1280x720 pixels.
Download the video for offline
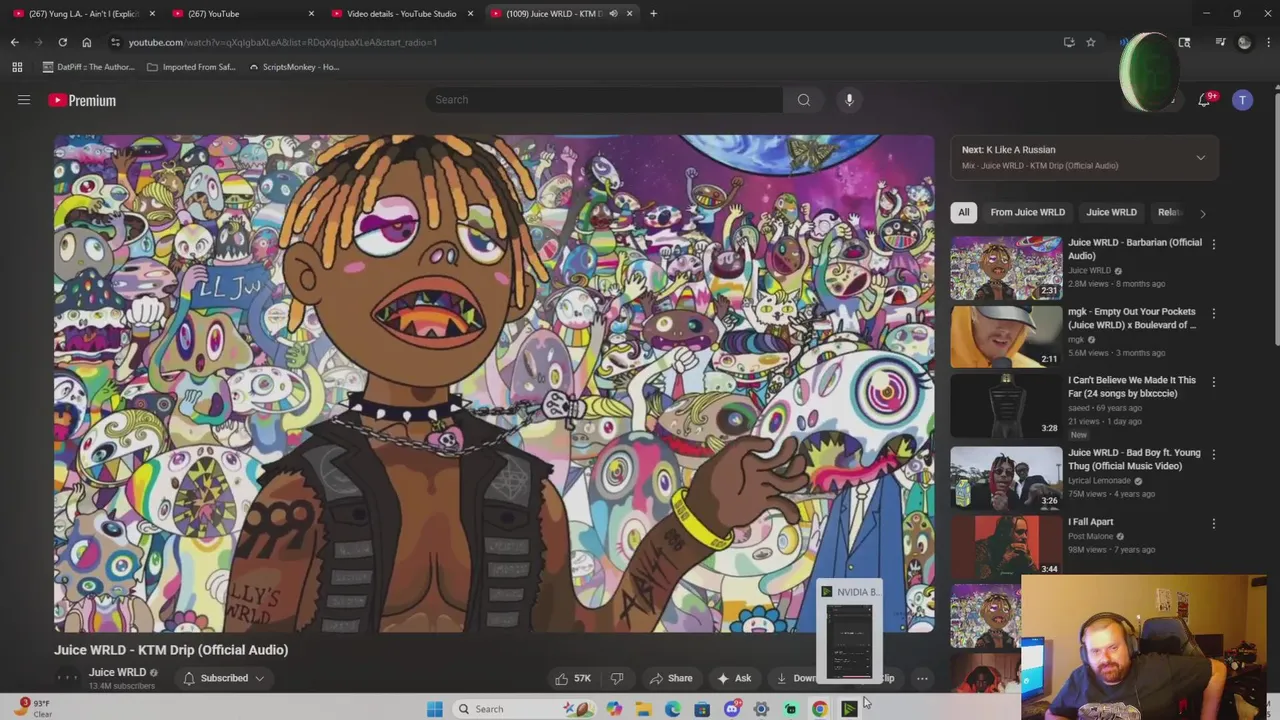tap(795, 678)
